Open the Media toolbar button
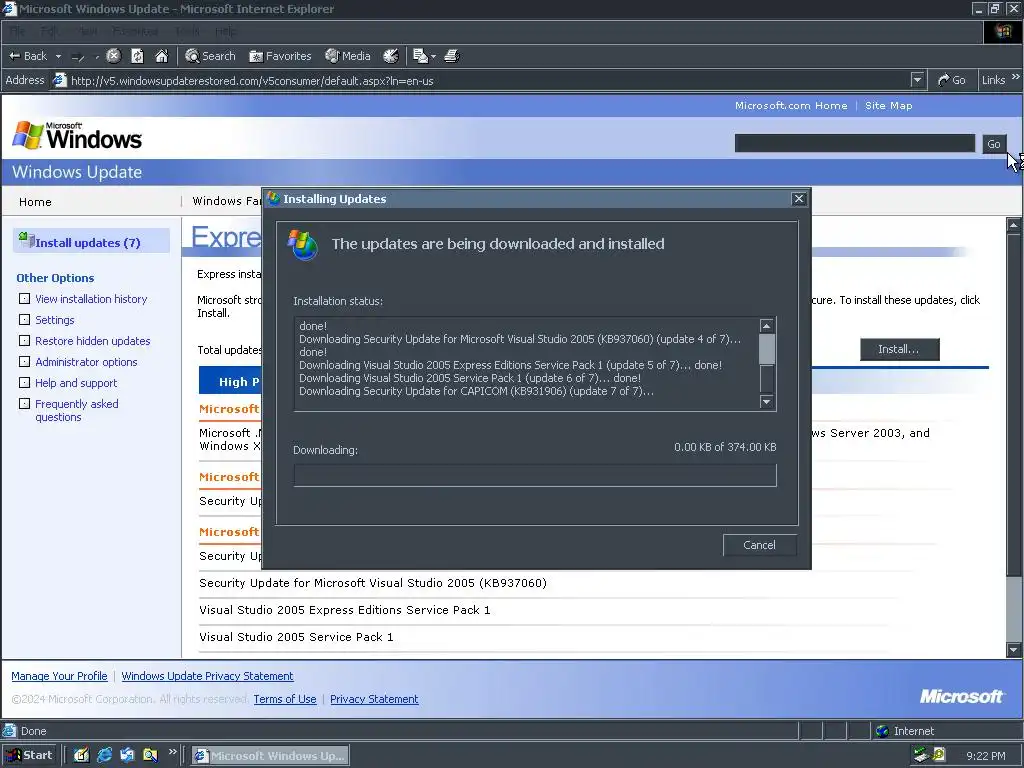 (x=348, y=56)
